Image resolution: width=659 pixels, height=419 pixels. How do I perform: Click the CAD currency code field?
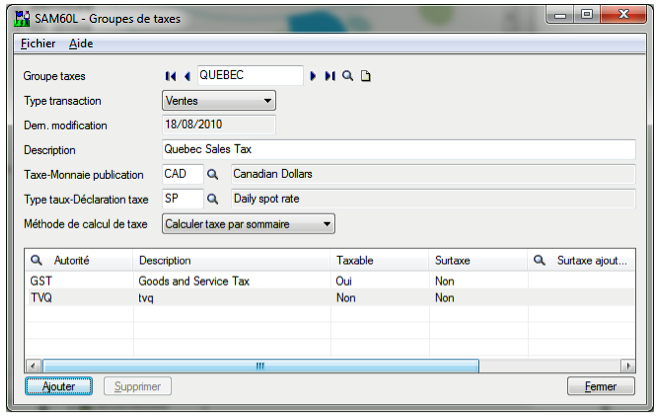(x=183, y=174)
